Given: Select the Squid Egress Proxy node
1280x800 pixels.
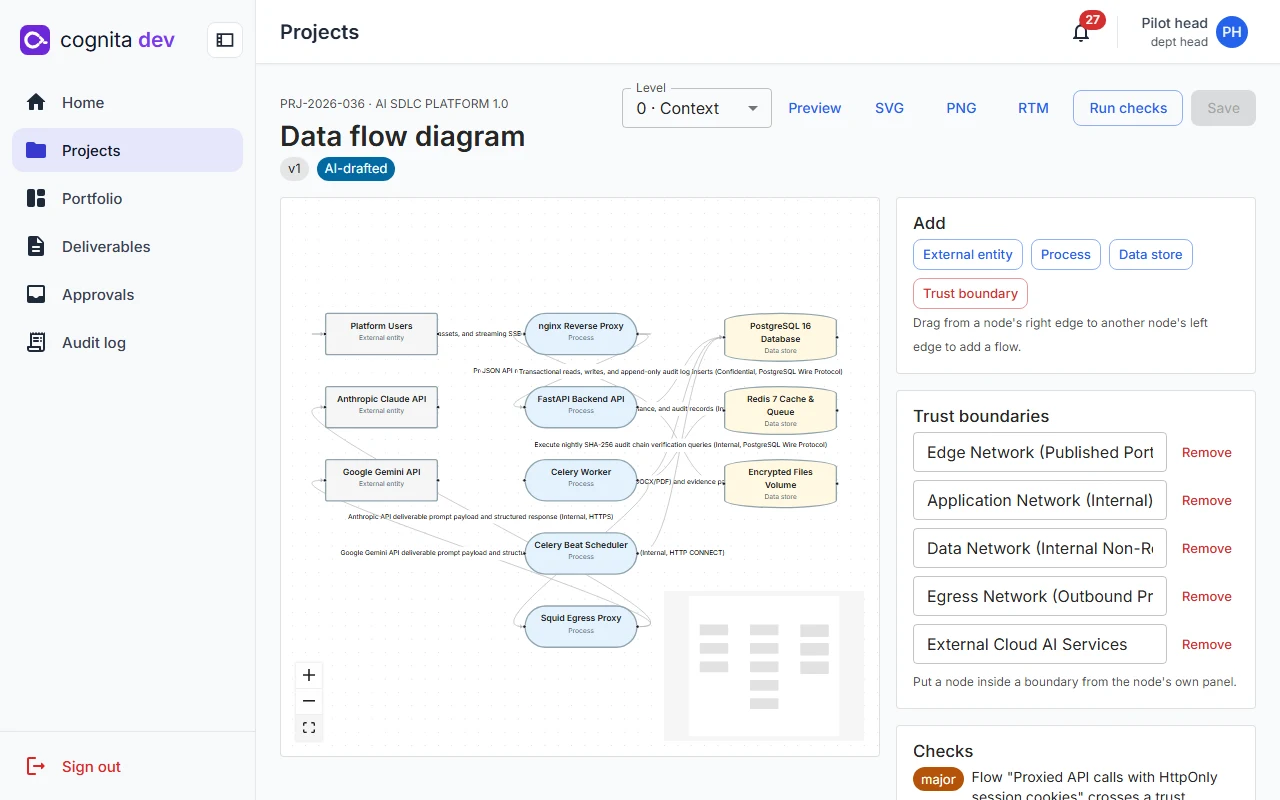Looking at the screenshot, I should tap(581, 625).
